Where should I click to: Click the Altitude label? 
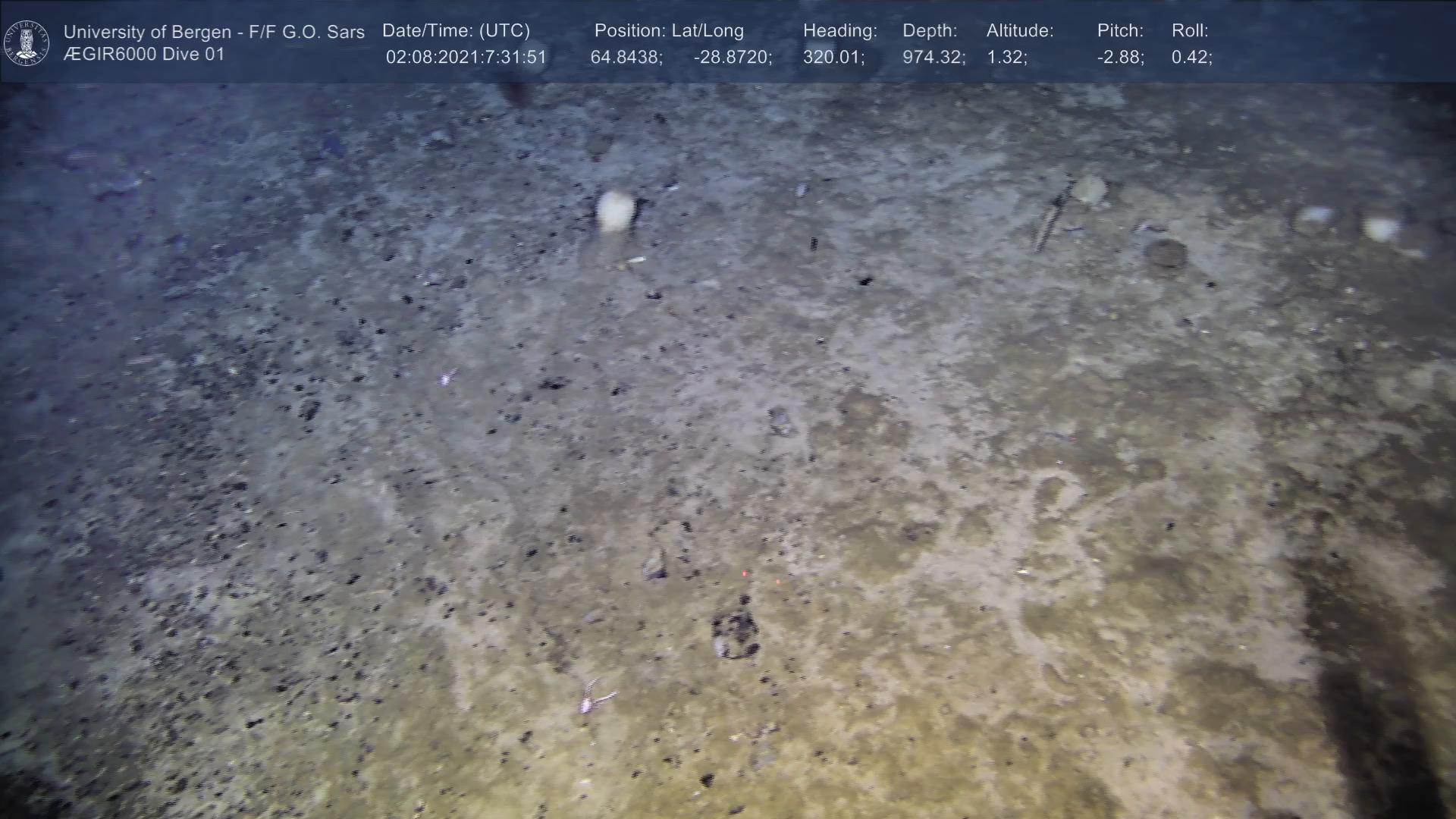pyautogui.click(x=1019, y=31)
